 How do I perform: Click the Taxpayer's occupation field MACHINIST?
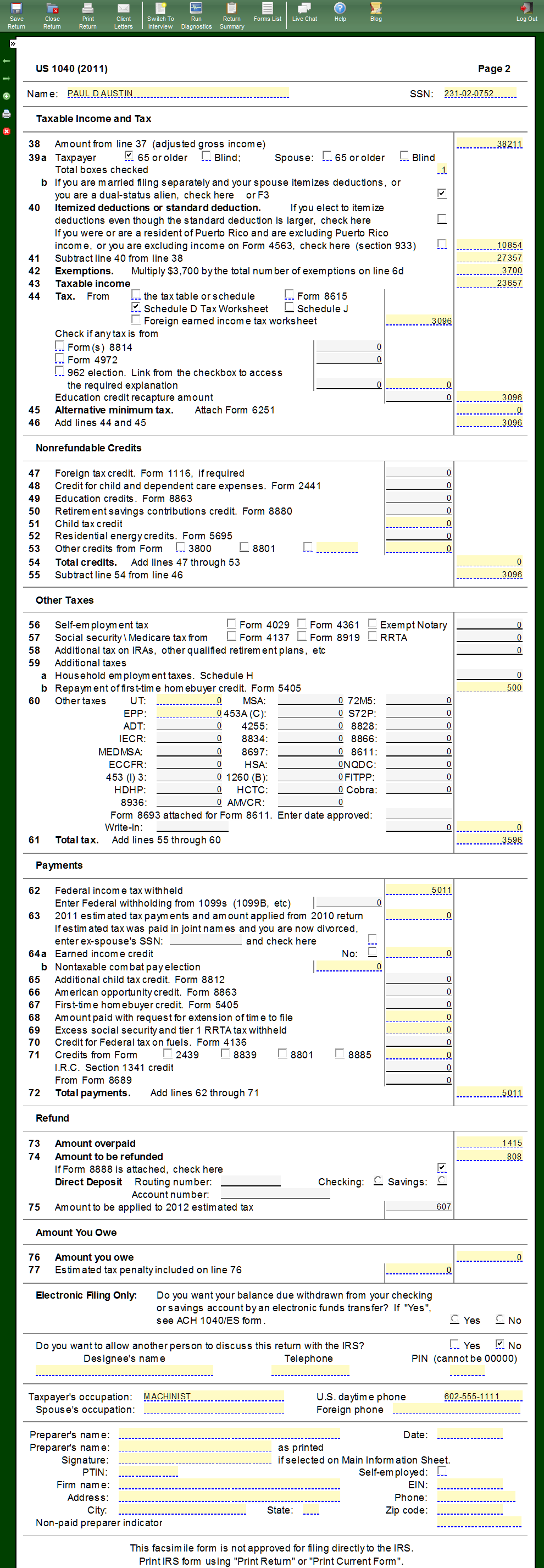point(213,1396)
